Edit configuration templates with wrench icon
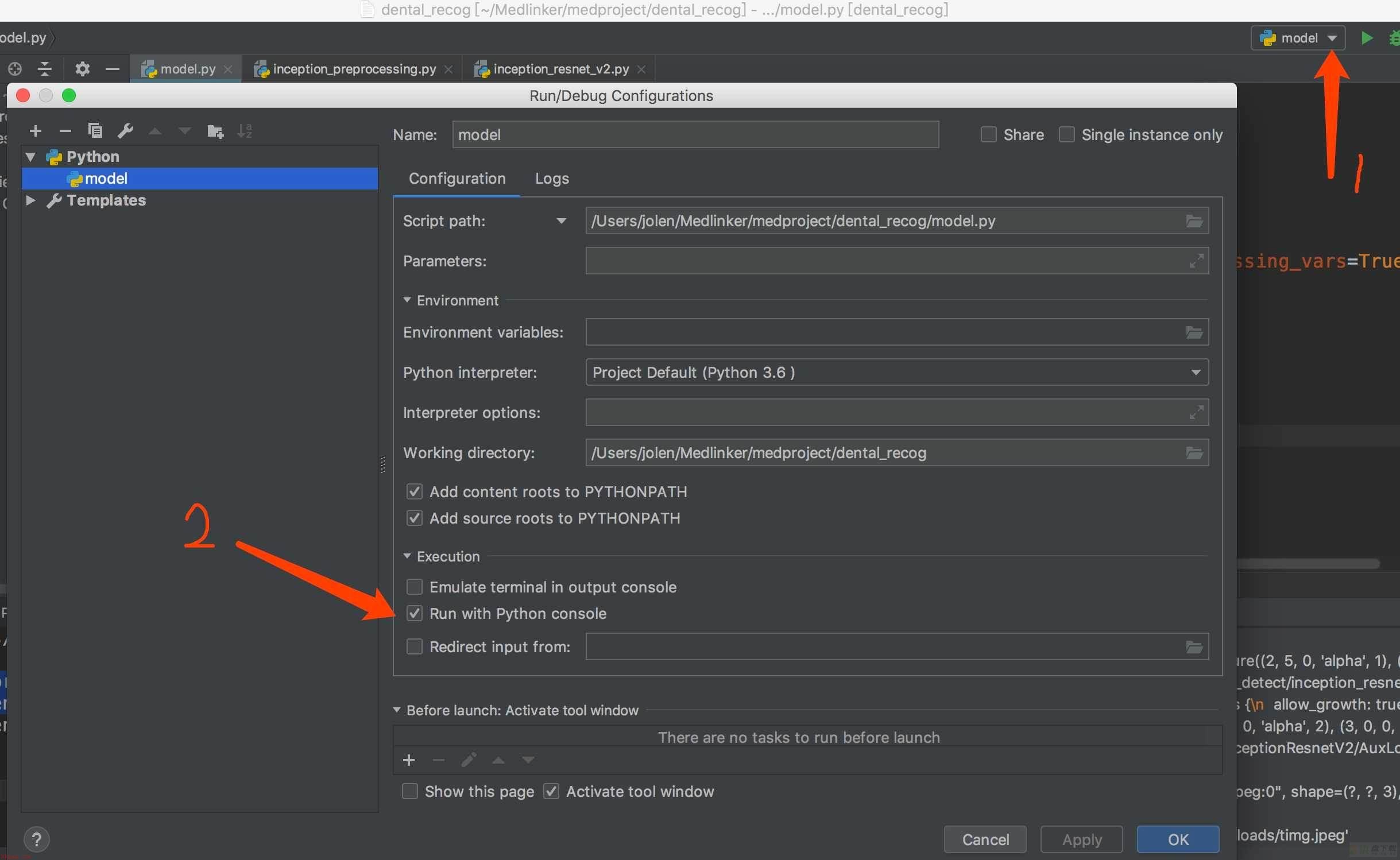 [x=125, y=131]
